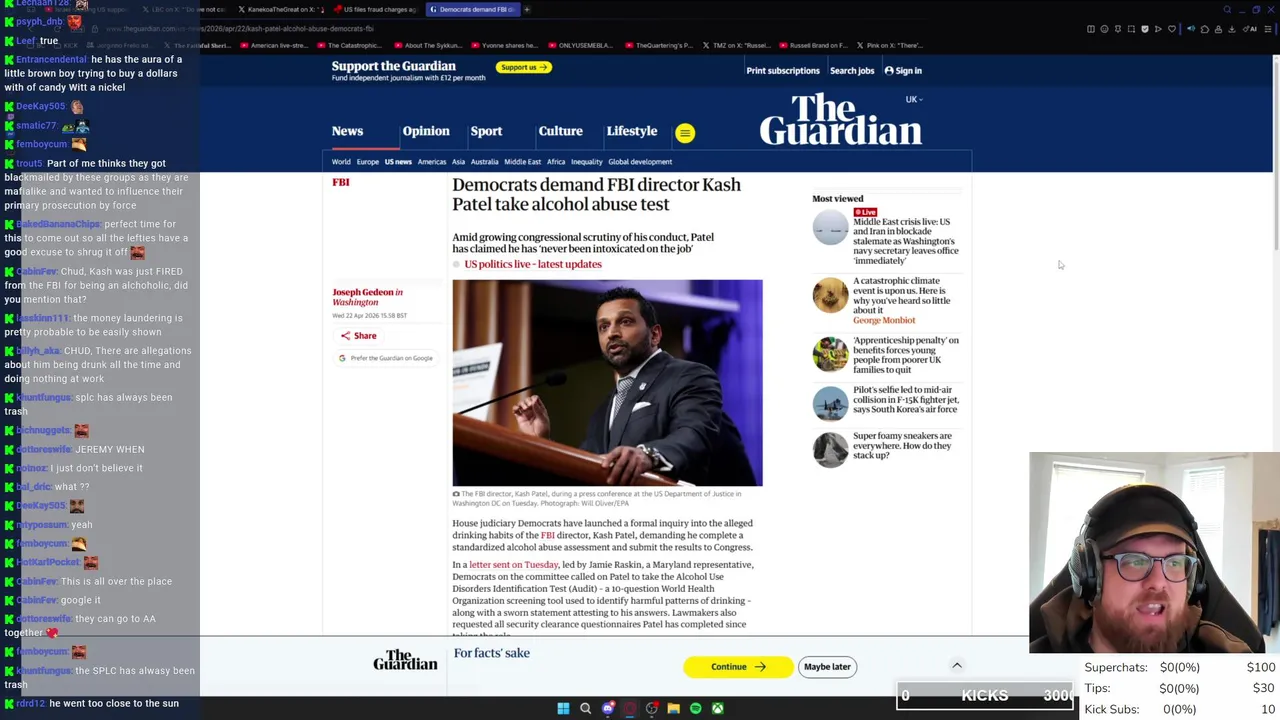This screenshot has width=1280, height=720.
Task: Open Pink on X bookmark
Action: click(x=889, y=45)
